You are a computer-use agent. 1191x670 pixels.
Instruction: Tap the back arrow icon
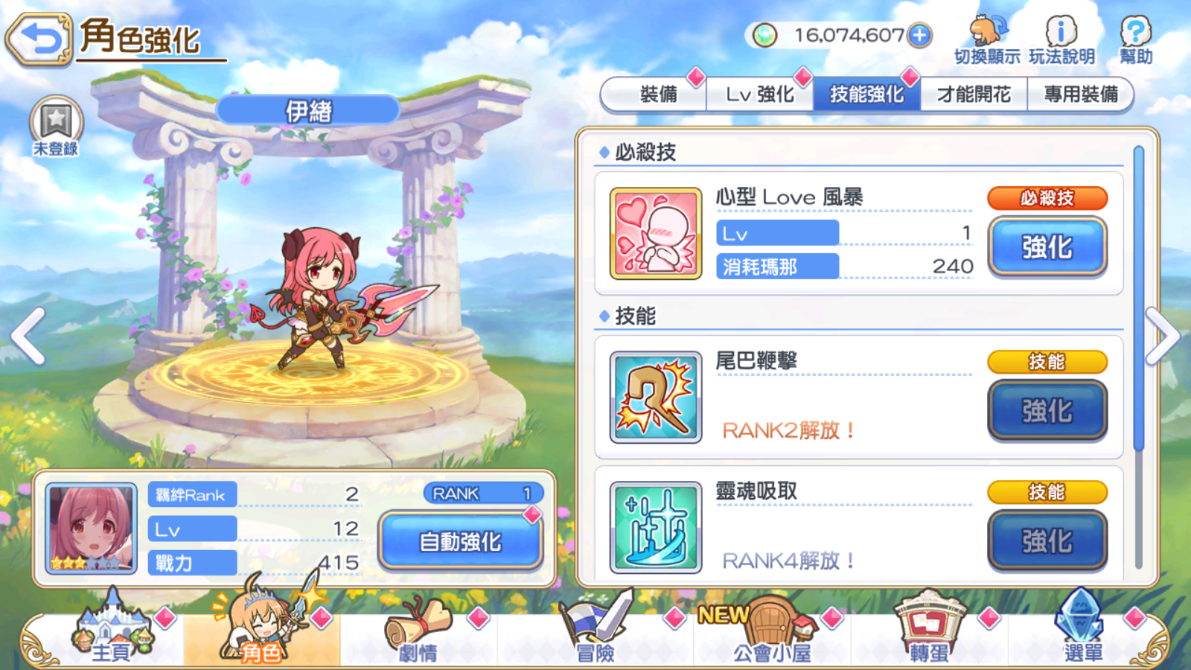[x=39, y=38]
